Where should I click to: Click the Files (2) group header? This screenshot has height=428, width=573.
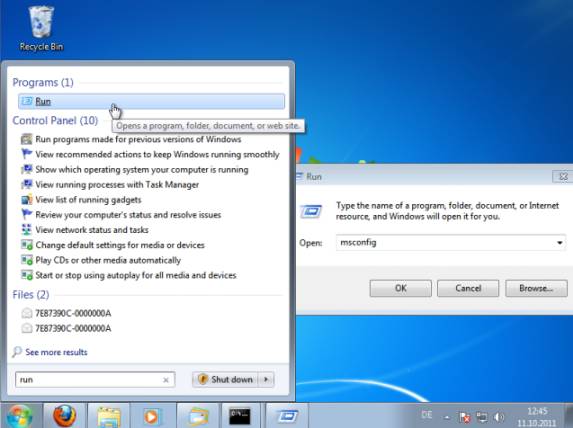click(x=31, y=295)
